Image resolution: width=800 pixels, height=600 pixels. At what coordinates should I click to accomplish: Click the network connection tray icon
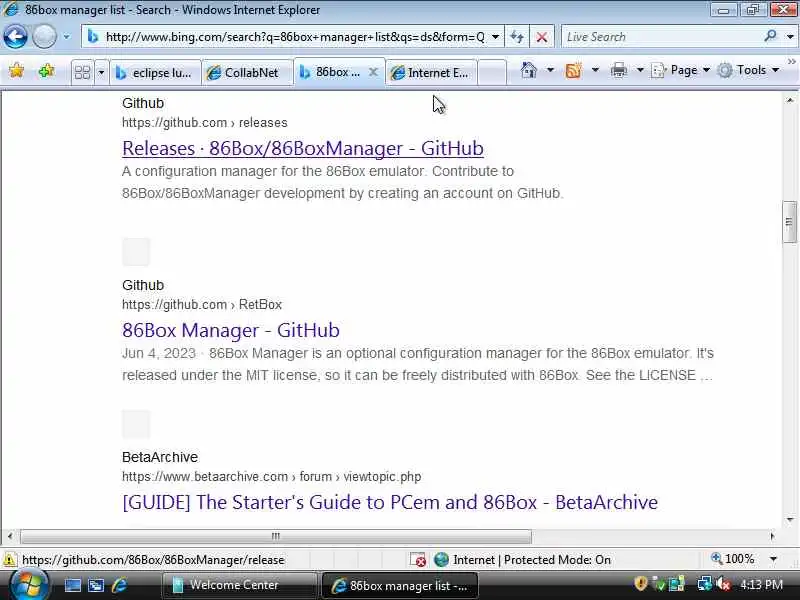point(704,584)
